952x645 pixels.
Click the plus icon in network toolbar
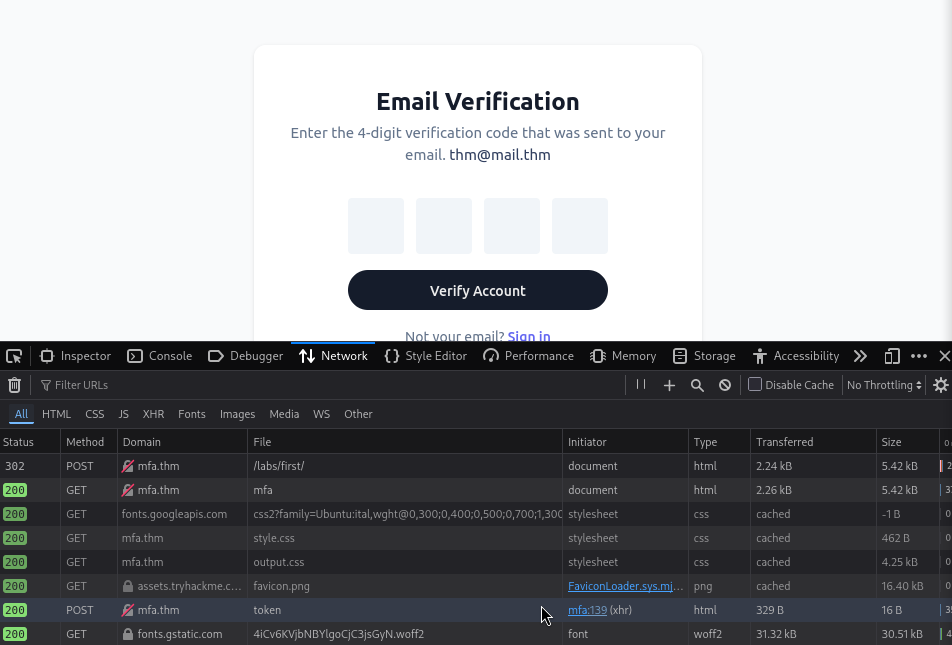coord(669,385)
